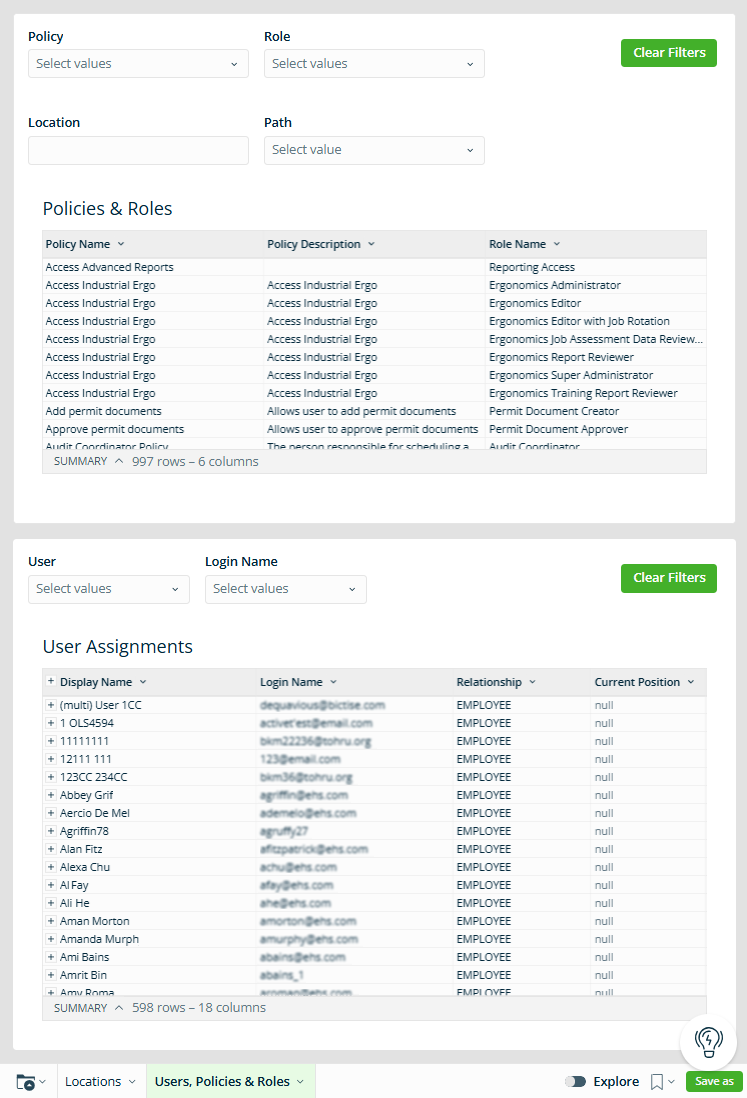
Task: Open Role Name column header menu arrow
Action: (557, 244)
